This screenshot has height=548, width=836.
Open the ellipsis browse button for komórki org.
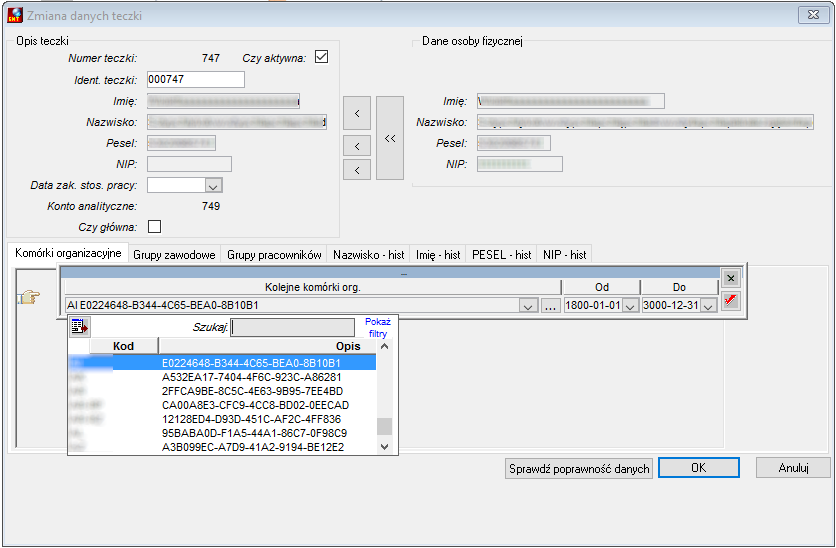click(551, 306)
